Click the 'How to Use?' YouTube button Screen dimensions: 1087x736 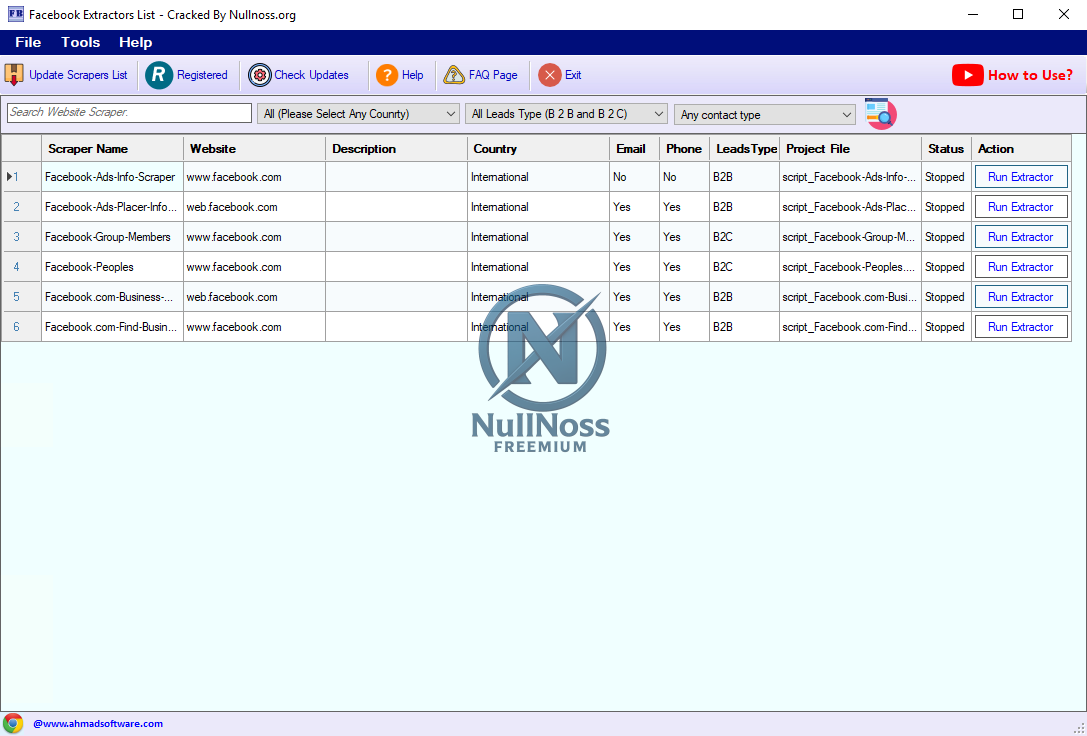(1012, 74)
